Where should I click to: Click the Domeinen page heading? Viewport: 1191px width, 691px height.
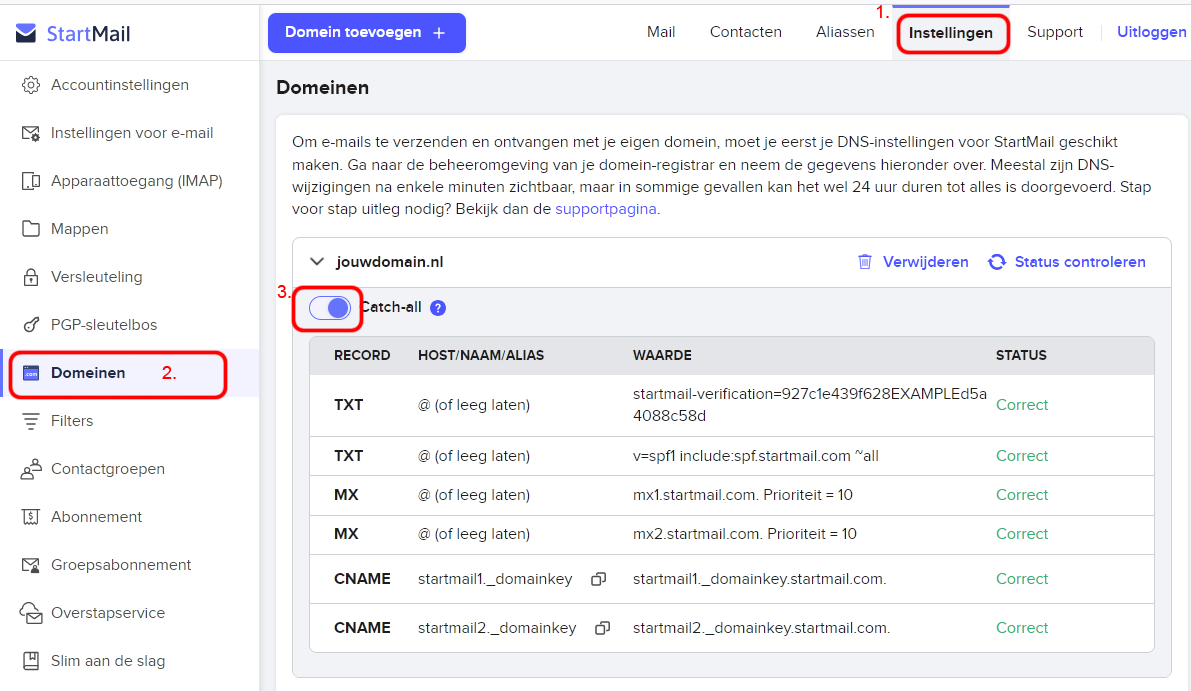coord(323,87)
